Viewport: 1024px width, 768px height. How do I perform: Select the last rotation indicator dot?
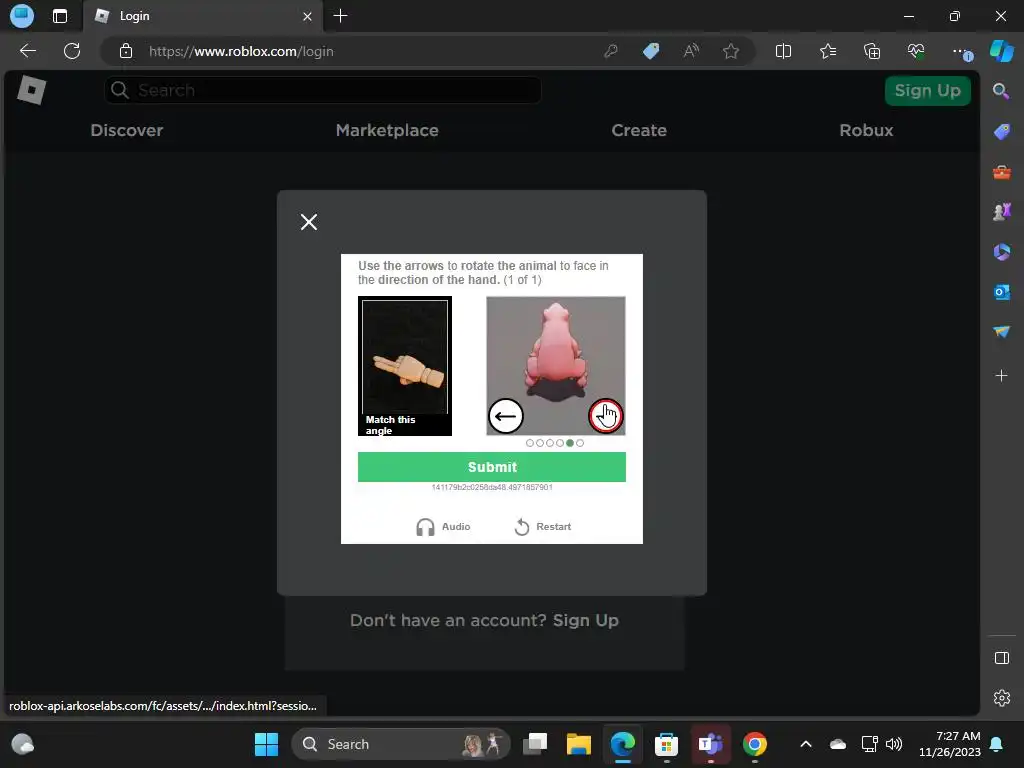coord(580,443)
